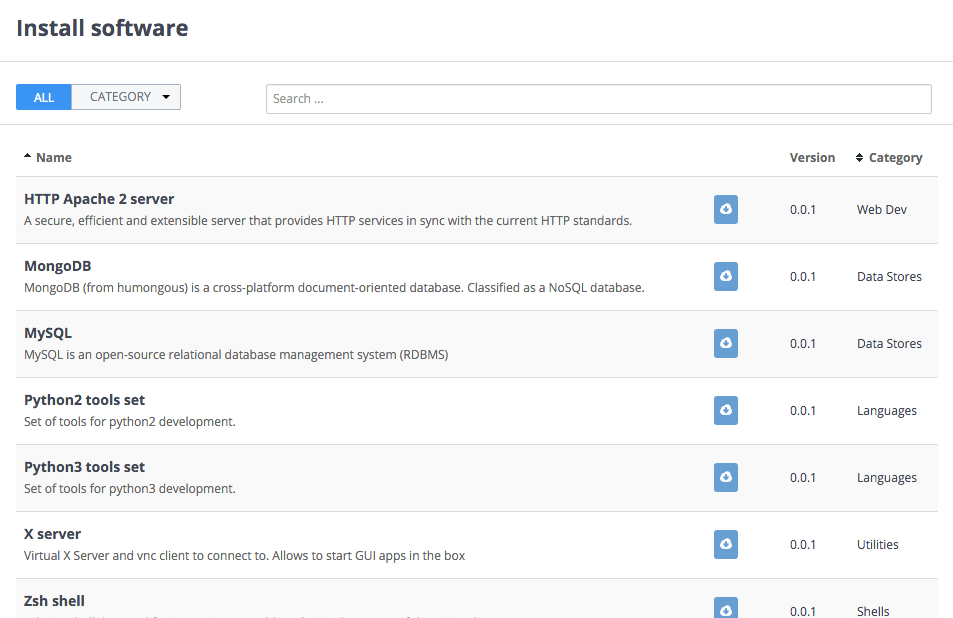The height and width of the screenshot is (618, 953).
Task: Install X server via its download icon
Action: click(726, 544)
